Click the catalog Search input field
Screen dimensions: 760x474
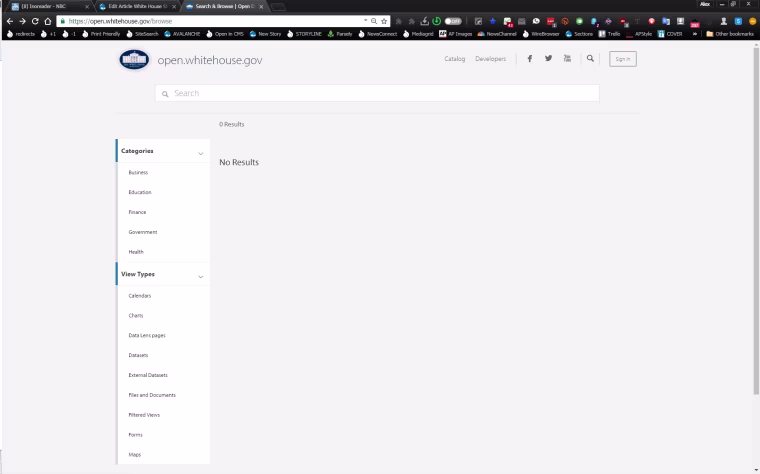(x=377, y=93)
